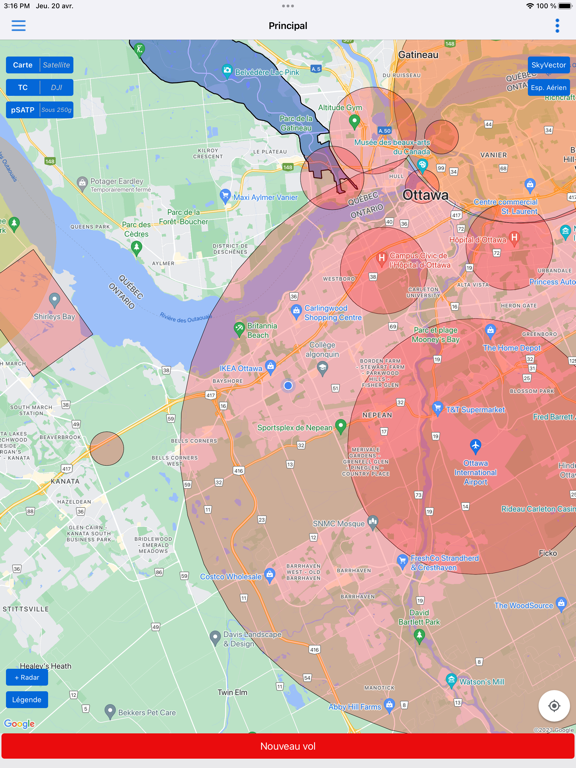
Task: Tap the Google logo
Action: tap(19, 723)
